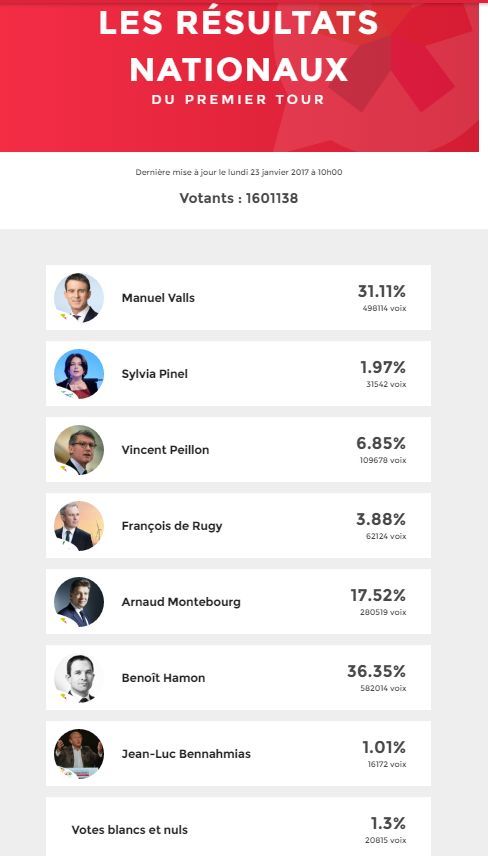Click the 36.35% score for Hamon

point(377,671)
